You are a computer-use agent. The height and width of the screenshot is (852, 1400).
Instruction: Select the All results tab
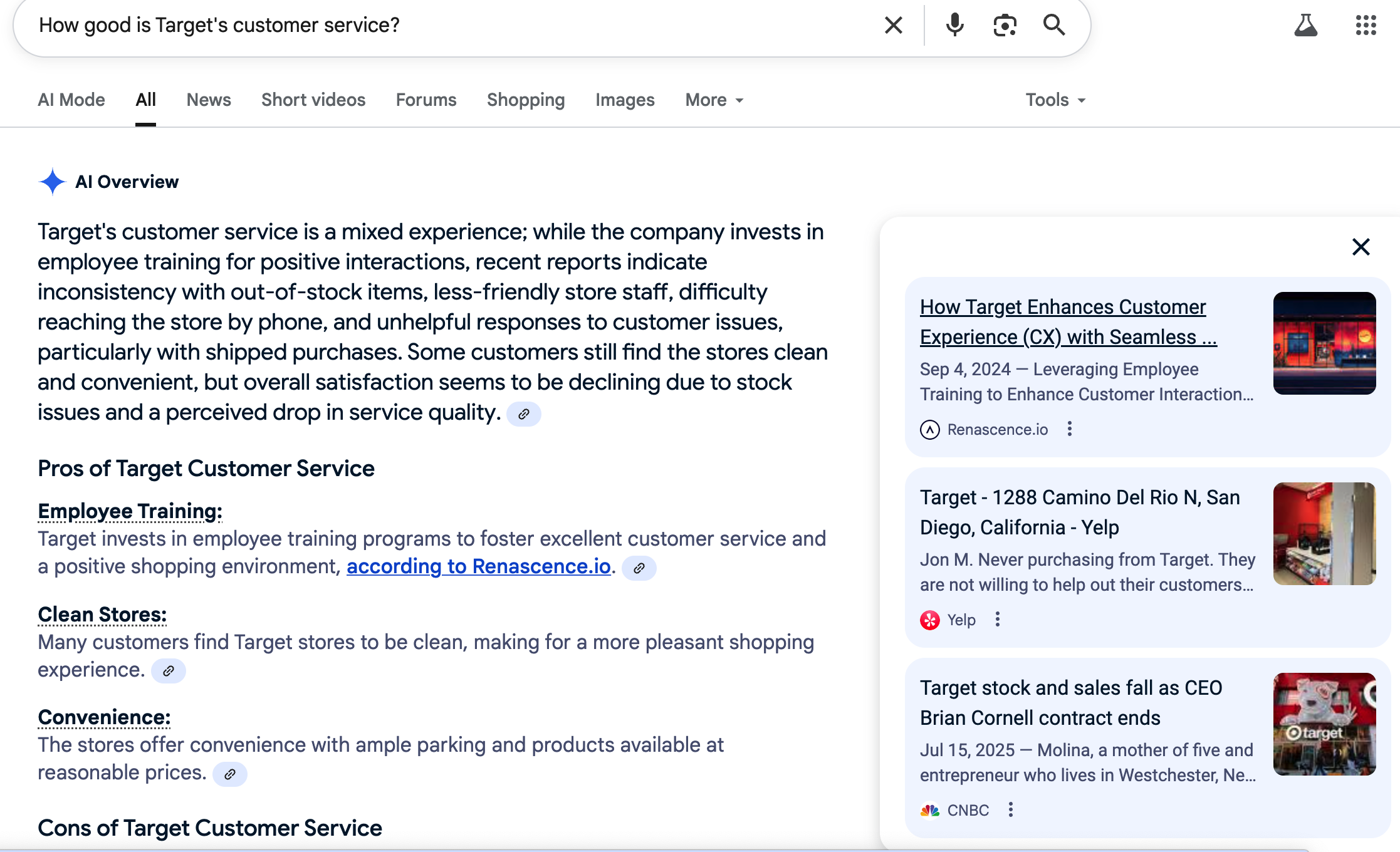(x=145, y=100)
